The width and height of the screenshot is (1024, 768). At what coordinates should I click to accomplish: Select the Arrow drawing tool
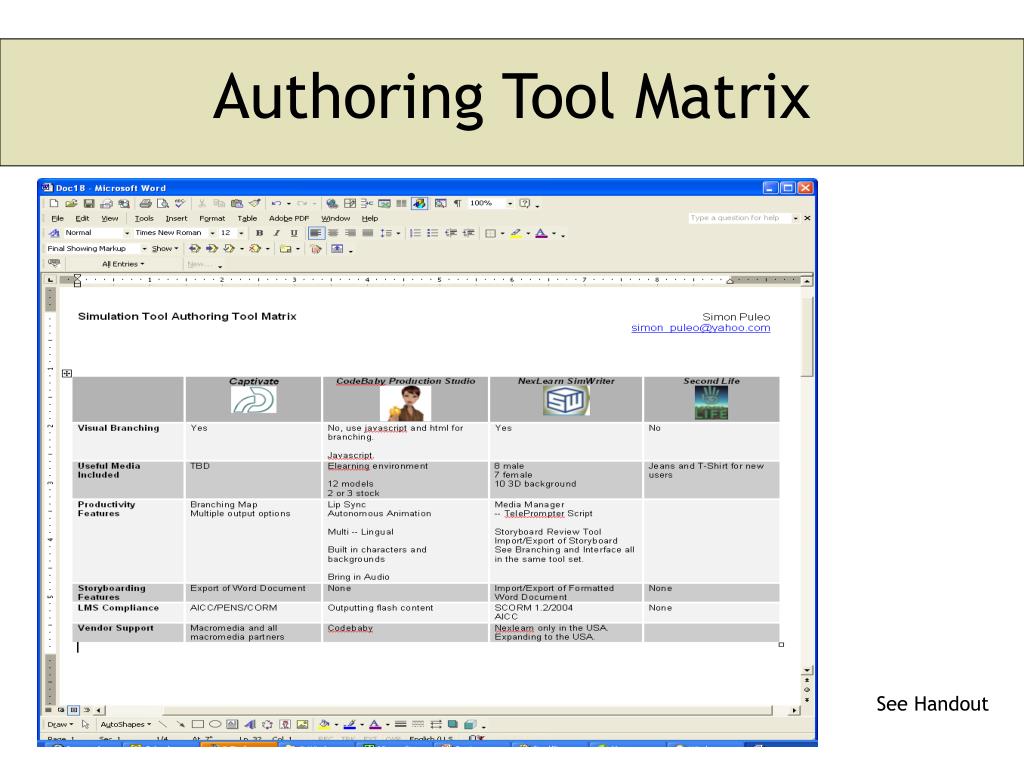tap(180, 724)
